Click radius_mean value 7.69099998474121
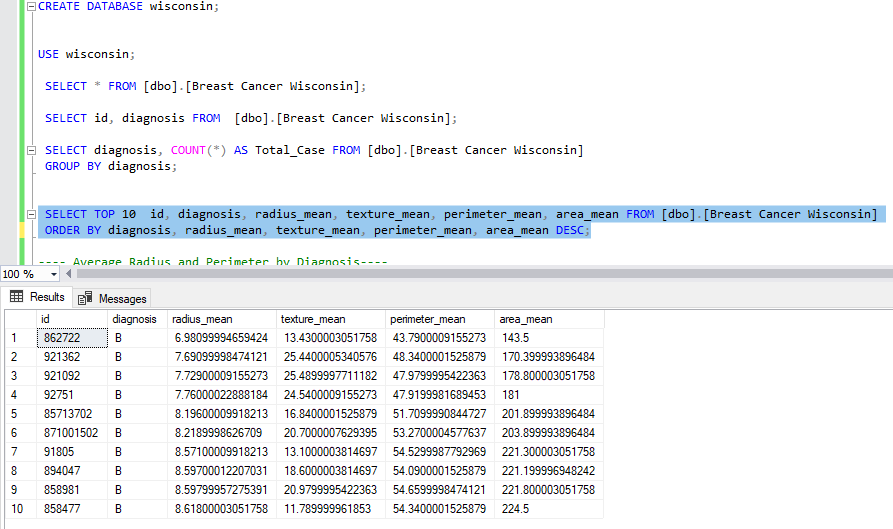Image resolution: width=893 pixels, height=529 pixels. coord(222,357)
